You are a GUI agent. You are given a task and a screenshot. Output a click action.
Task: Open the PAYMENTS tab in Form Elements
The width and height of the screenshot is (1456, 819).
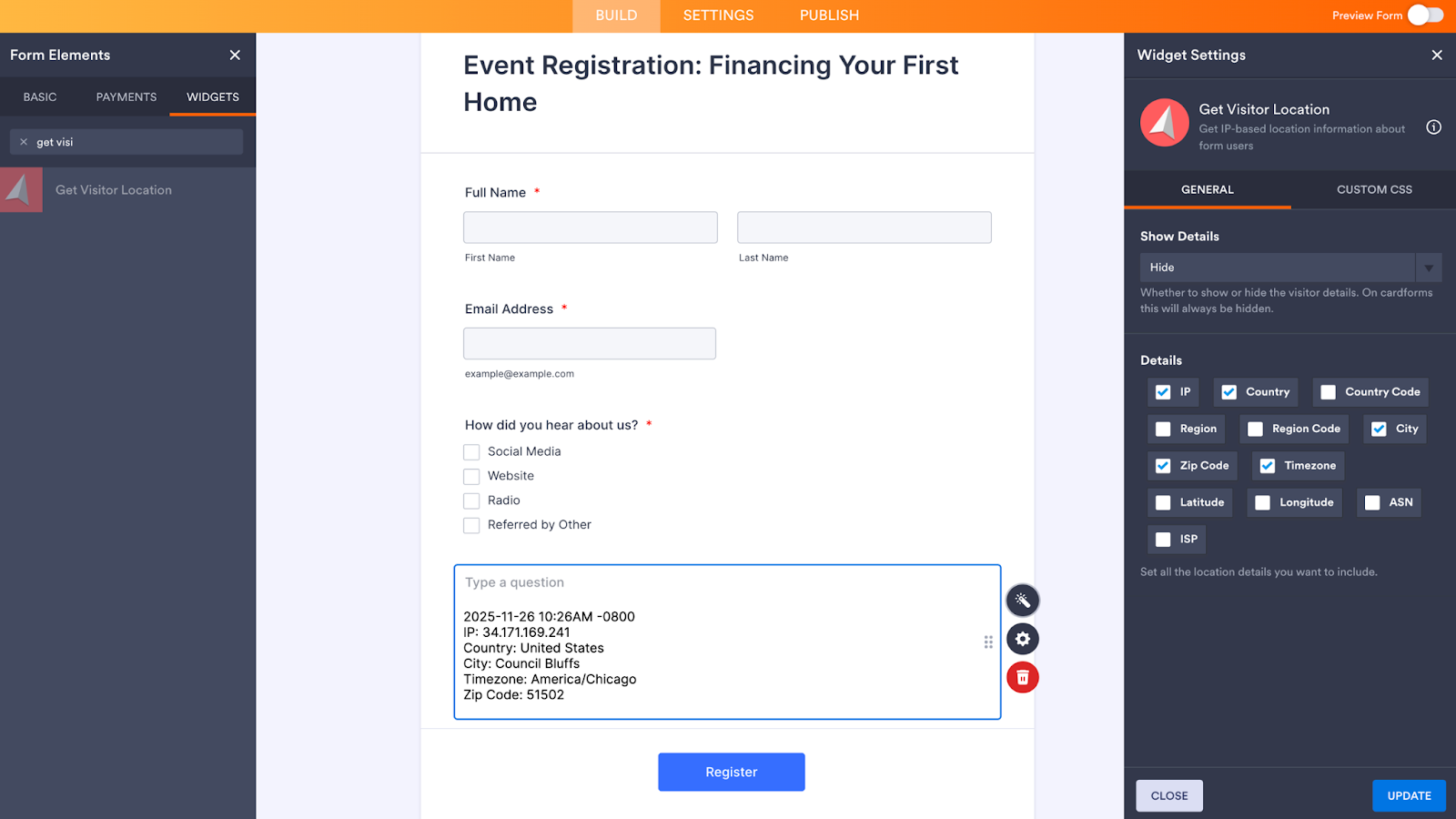(x=126, y=96)
